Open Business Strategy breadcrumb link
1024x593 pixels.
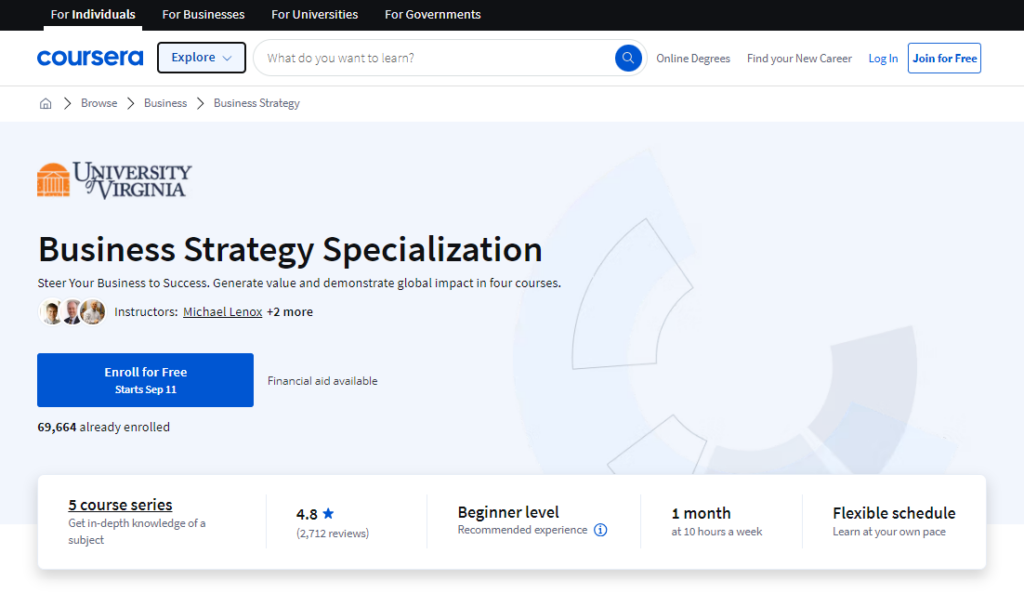[257, 103]
